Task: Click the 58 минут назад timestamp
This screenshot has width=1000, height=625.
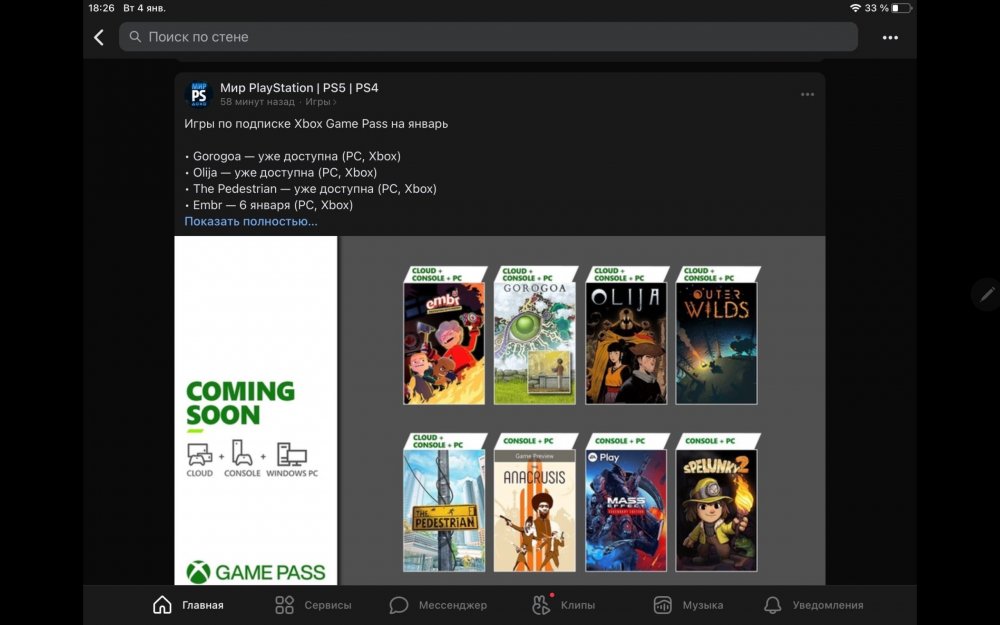Action: point(257,102)
